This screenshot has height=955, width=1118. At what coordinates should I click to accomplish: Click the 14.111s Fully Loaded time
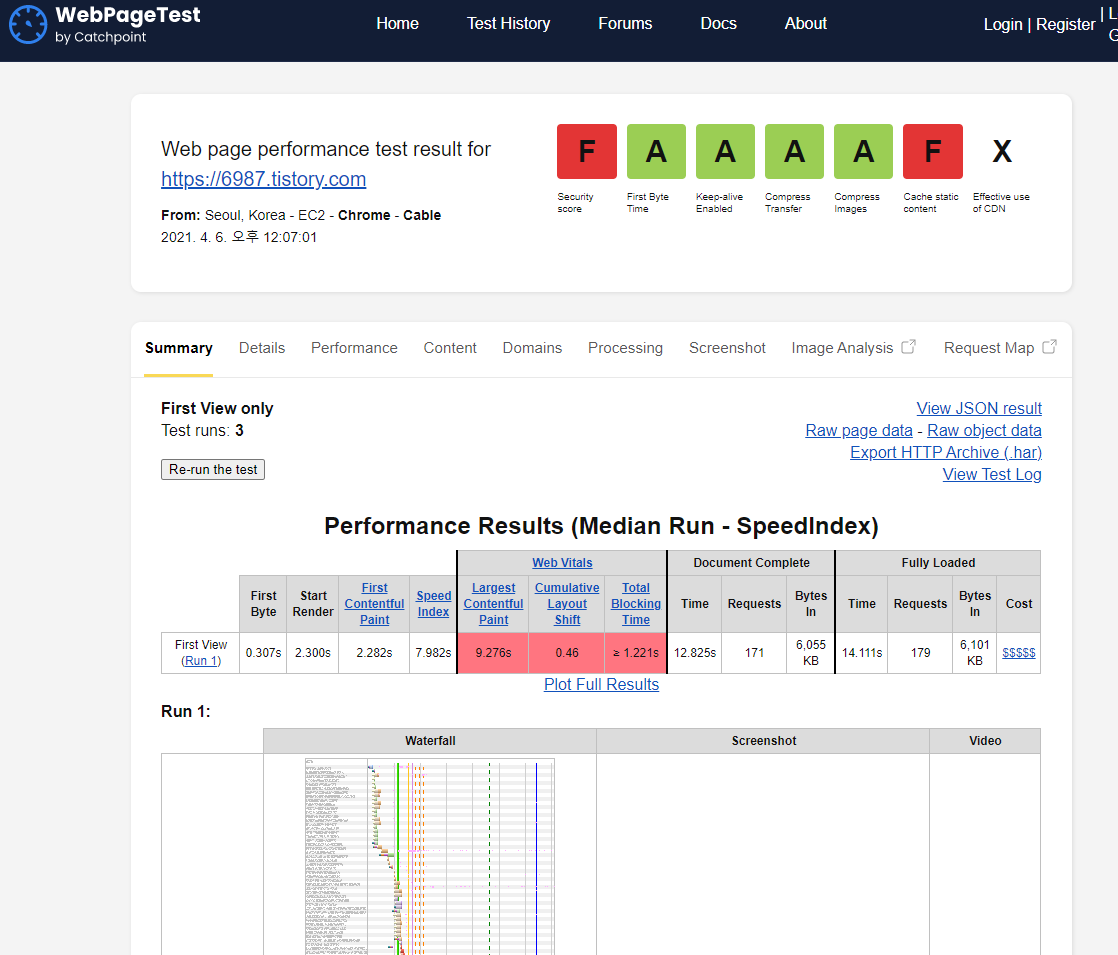861,653
